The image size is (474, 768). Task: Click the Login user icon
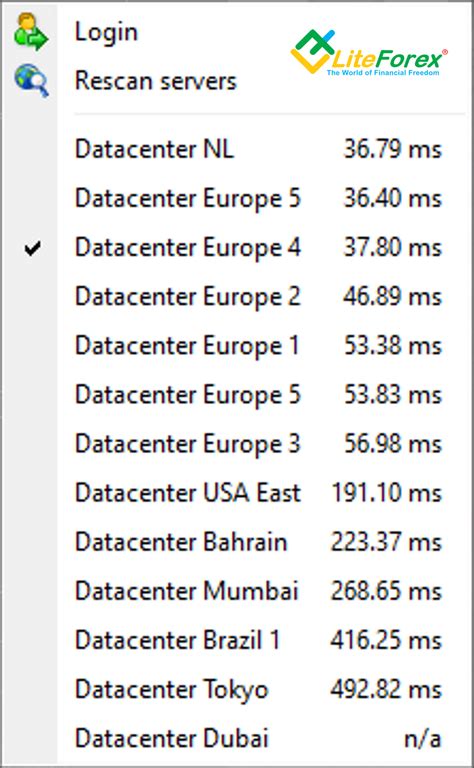[x=31, y=32]
